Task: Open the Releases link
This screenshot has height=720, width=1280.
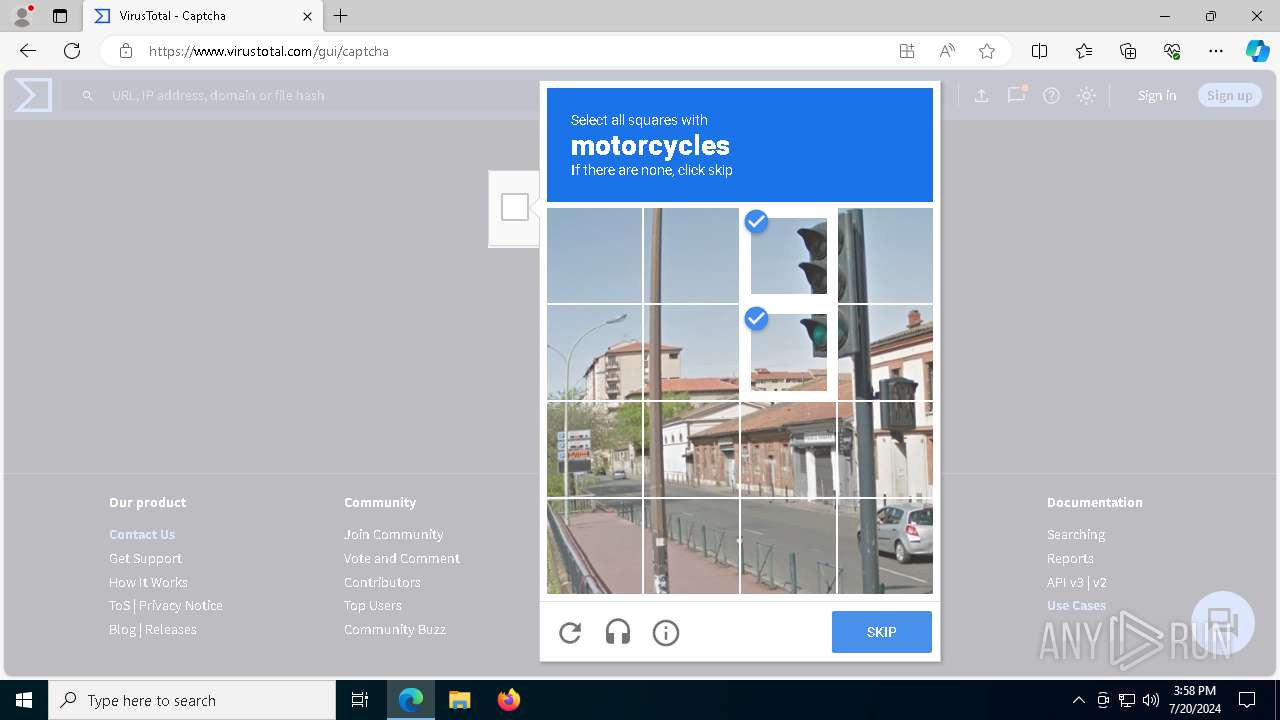Action: click(171, 629)
